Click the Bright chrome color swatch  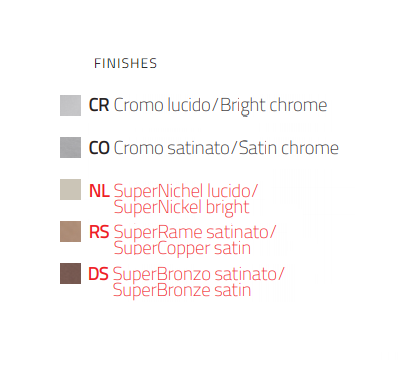pyautogui.click(x=70, y=105)
